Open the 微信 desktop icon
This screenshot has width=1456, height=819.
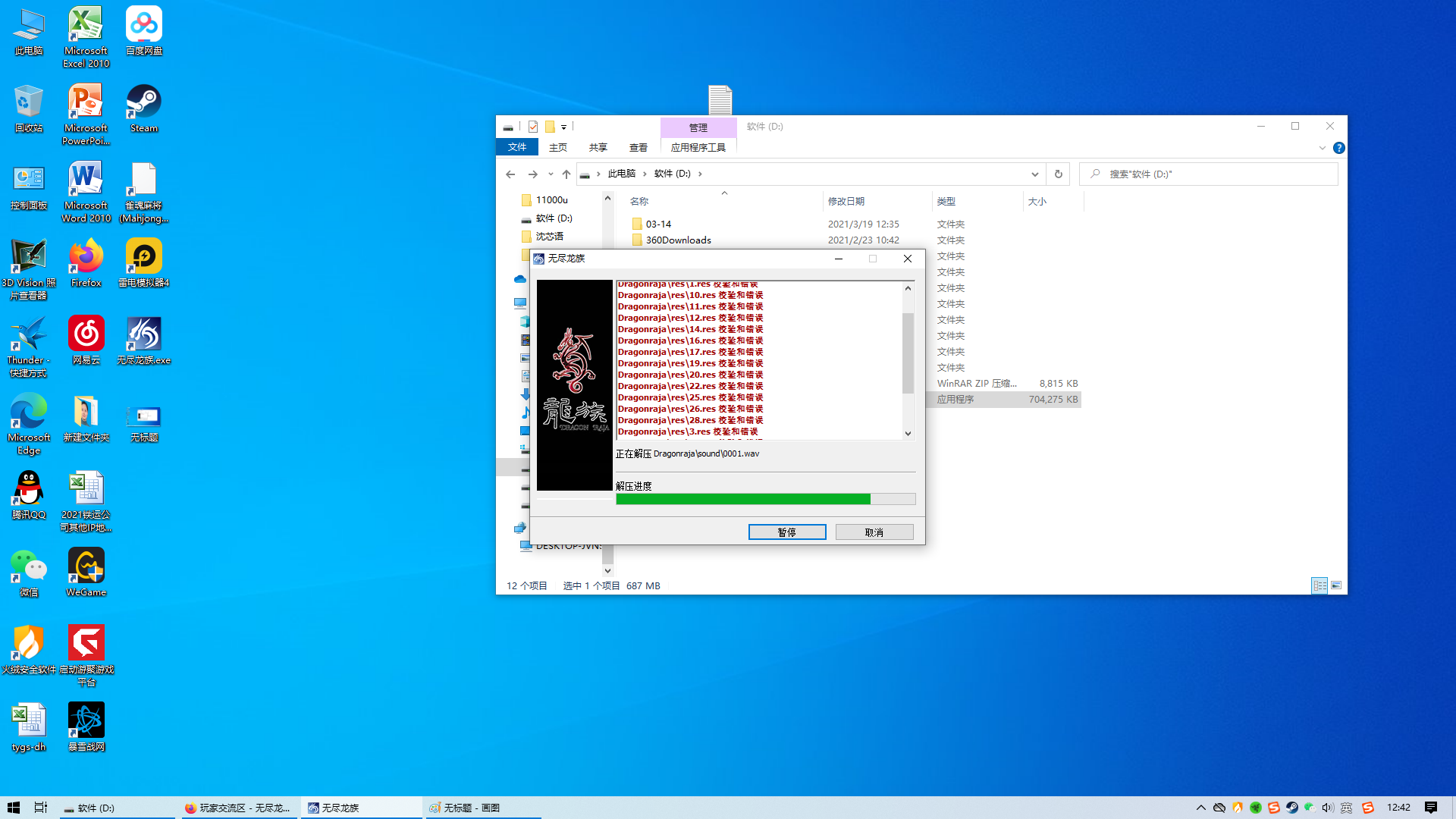tap(29, 573)
